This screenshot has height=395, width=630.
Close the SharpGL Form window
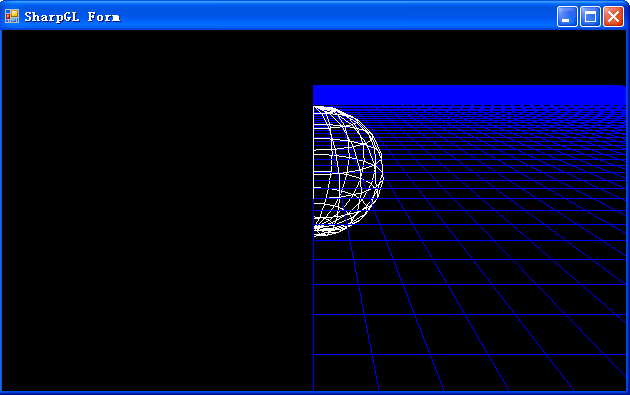click(614, 16)
